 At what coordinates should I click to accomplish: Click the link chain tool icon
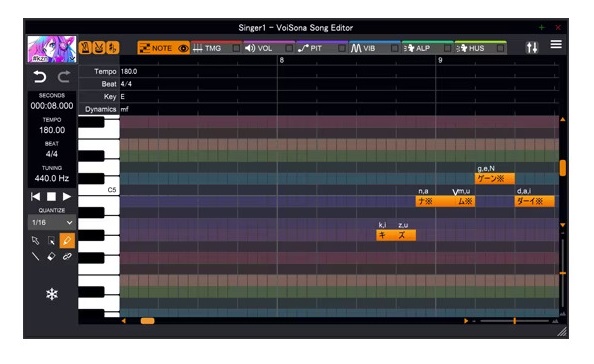tap(67, 257)
